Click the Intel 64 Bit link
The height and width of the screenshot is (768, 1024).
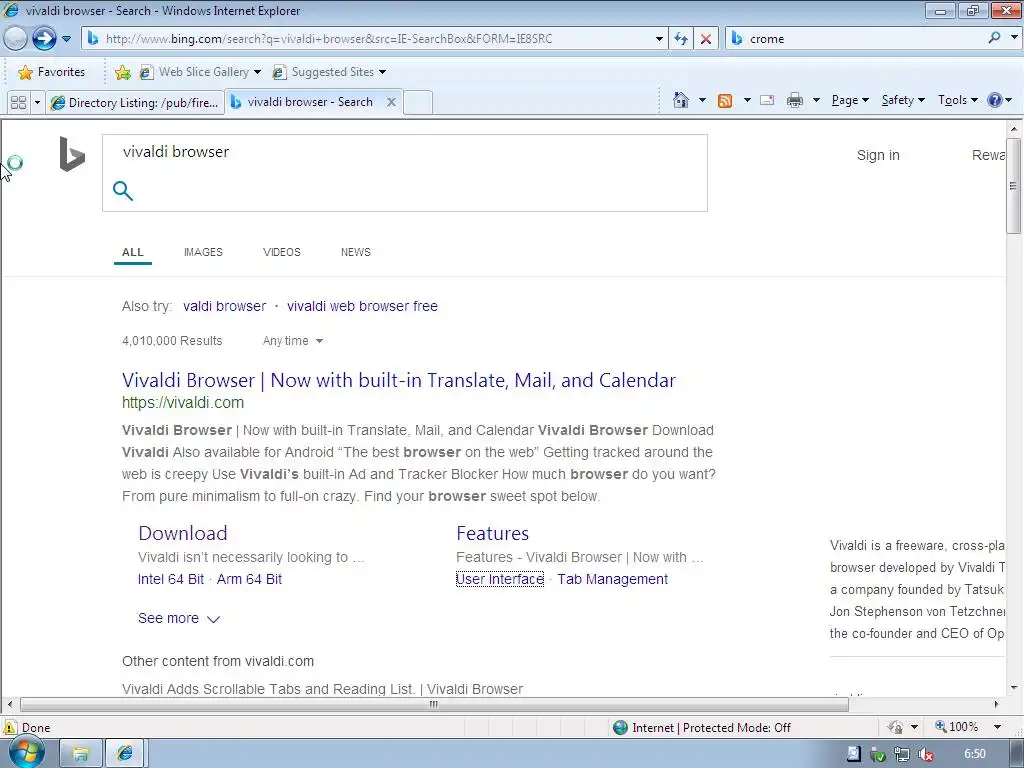point(170,579)
